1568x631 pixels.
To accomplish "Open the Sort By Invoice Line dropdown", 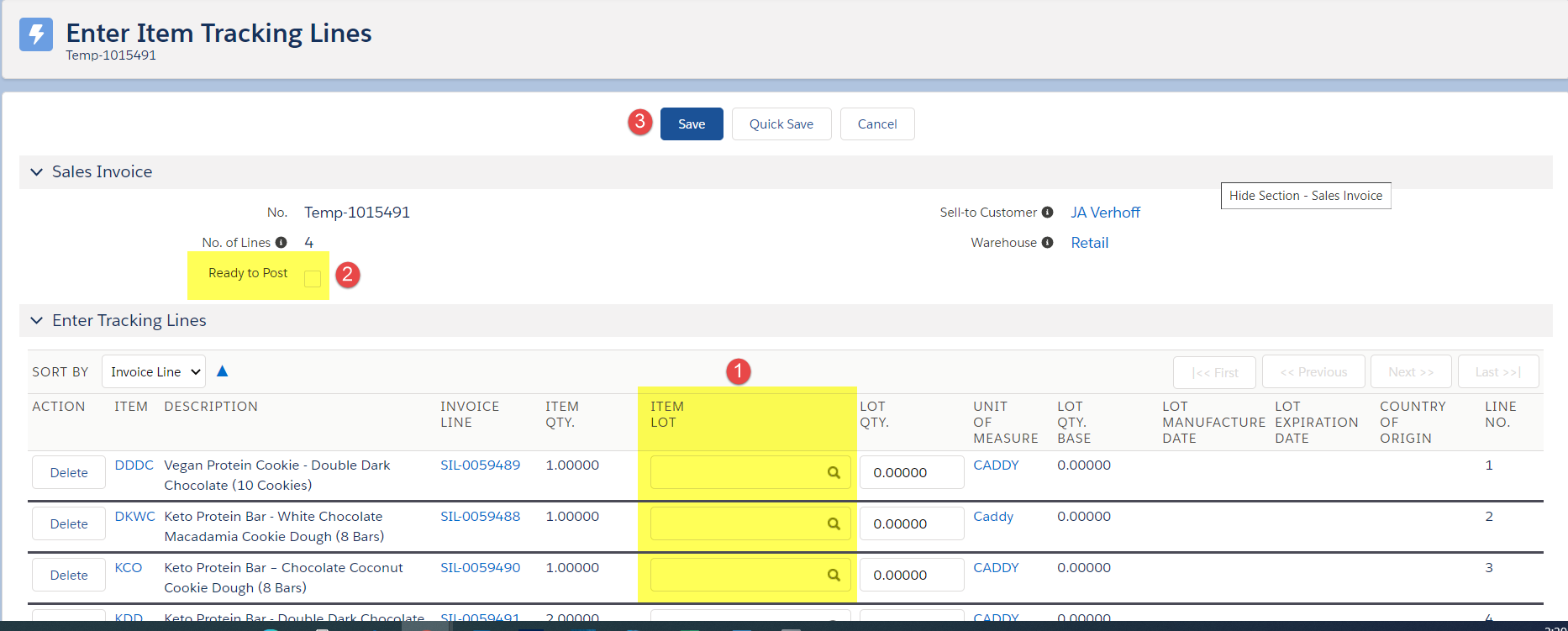I will point(154,371).
